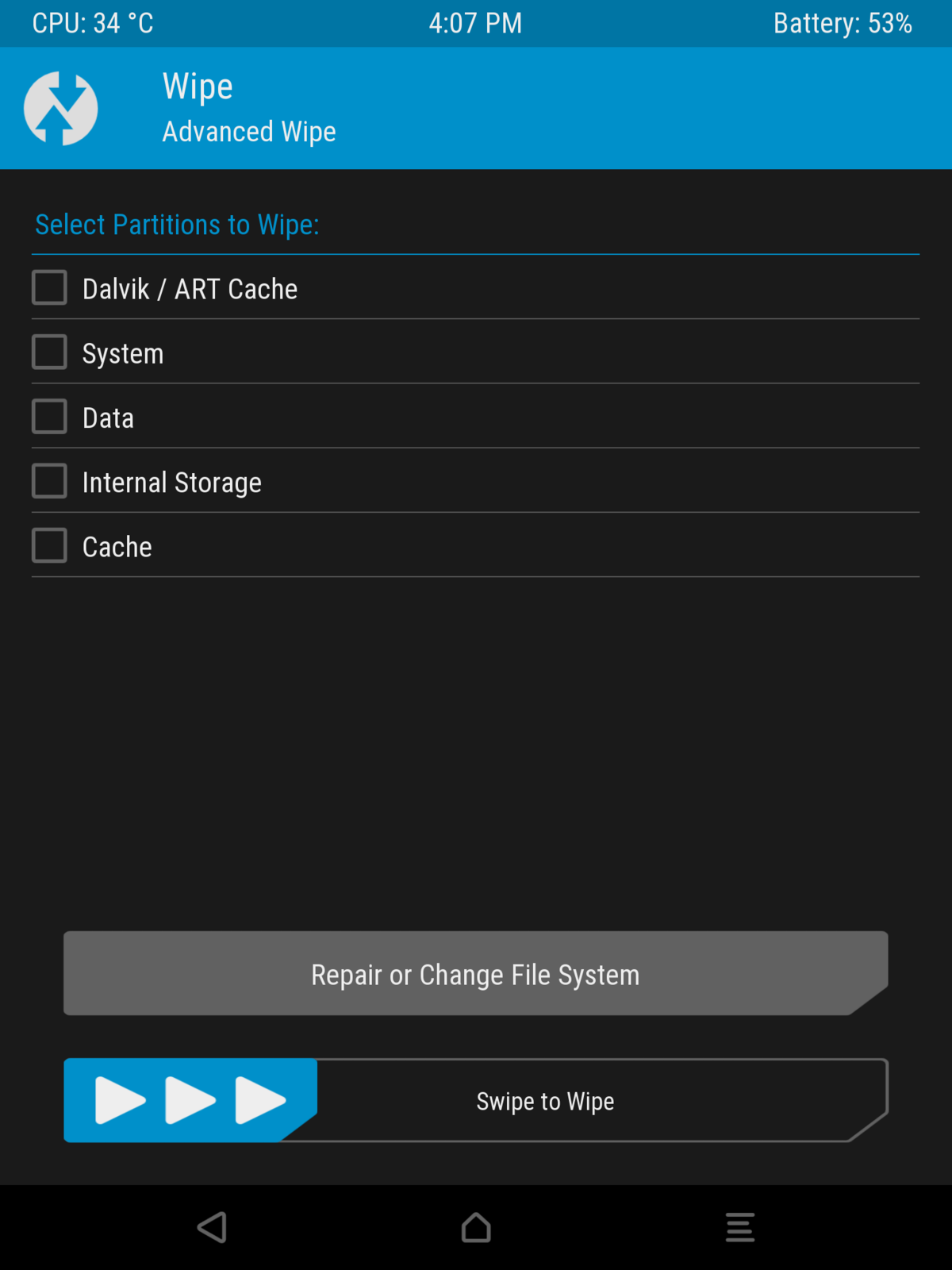Open Repair or Change File System
This screenshot has height=1270, width=952.
pos(475,974)
